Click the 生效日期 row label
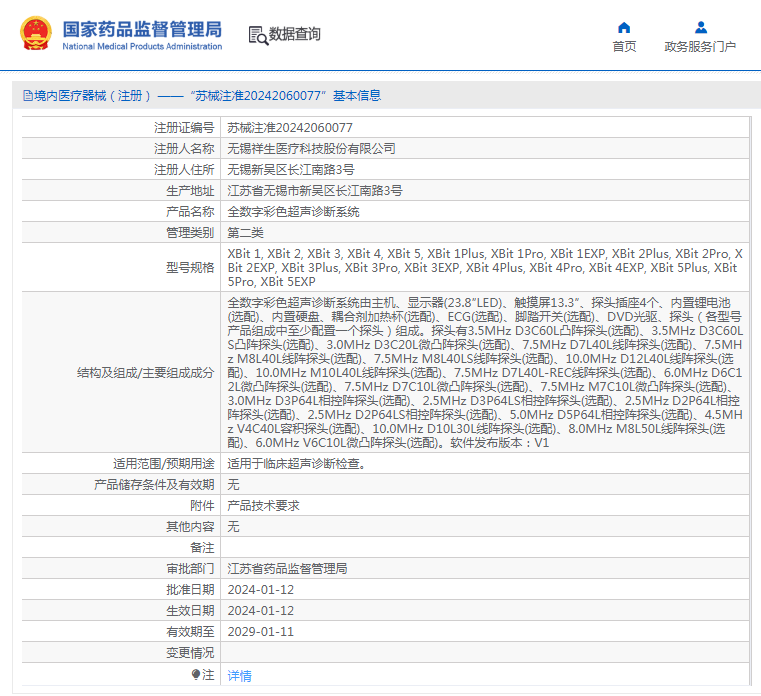The width and height of the screenshot is (761, 696). click(x=190, y=610)
